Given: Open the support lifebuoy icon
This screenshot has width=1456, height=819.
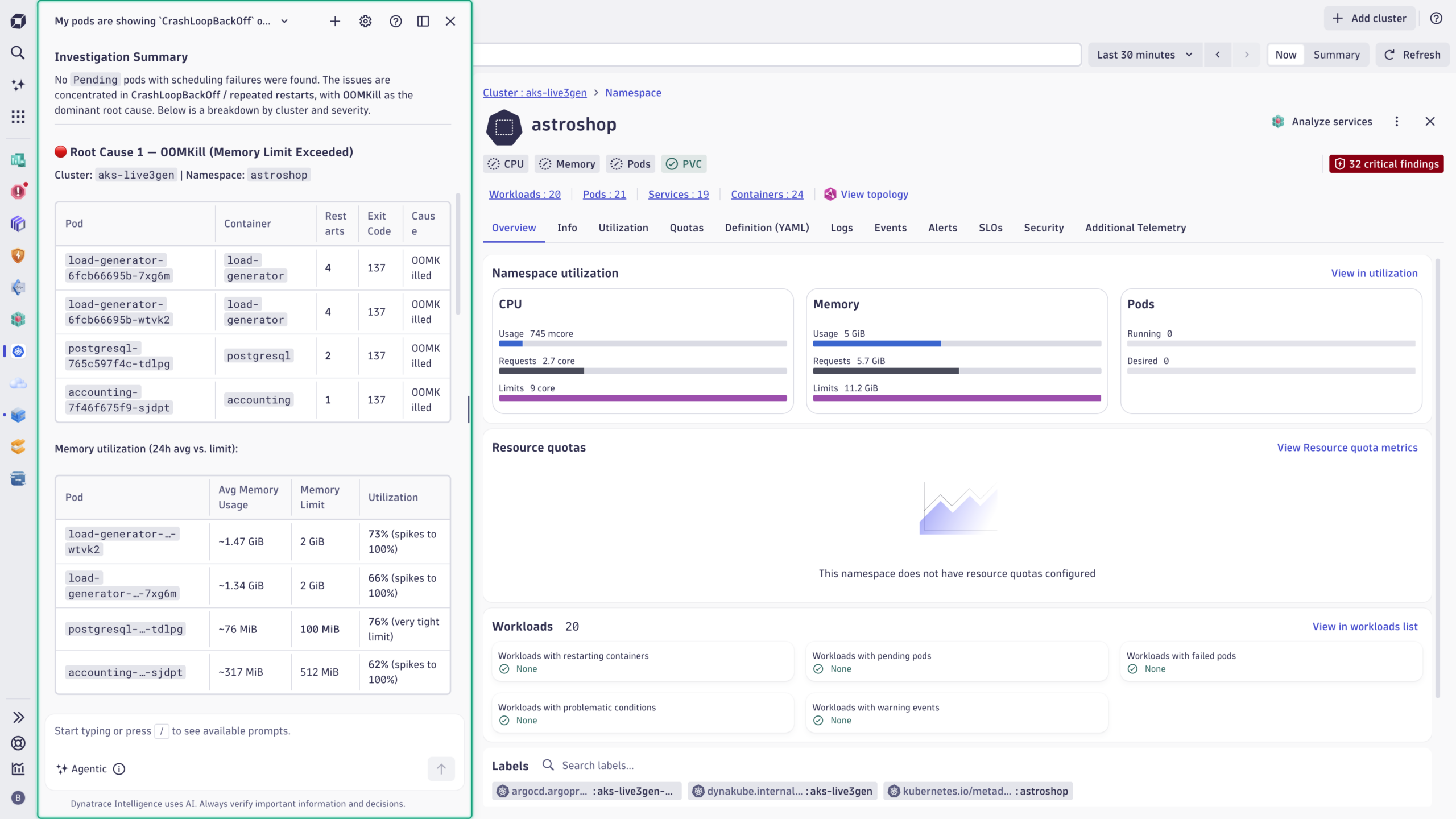Looking at the screenshot, I should [18, 743].
